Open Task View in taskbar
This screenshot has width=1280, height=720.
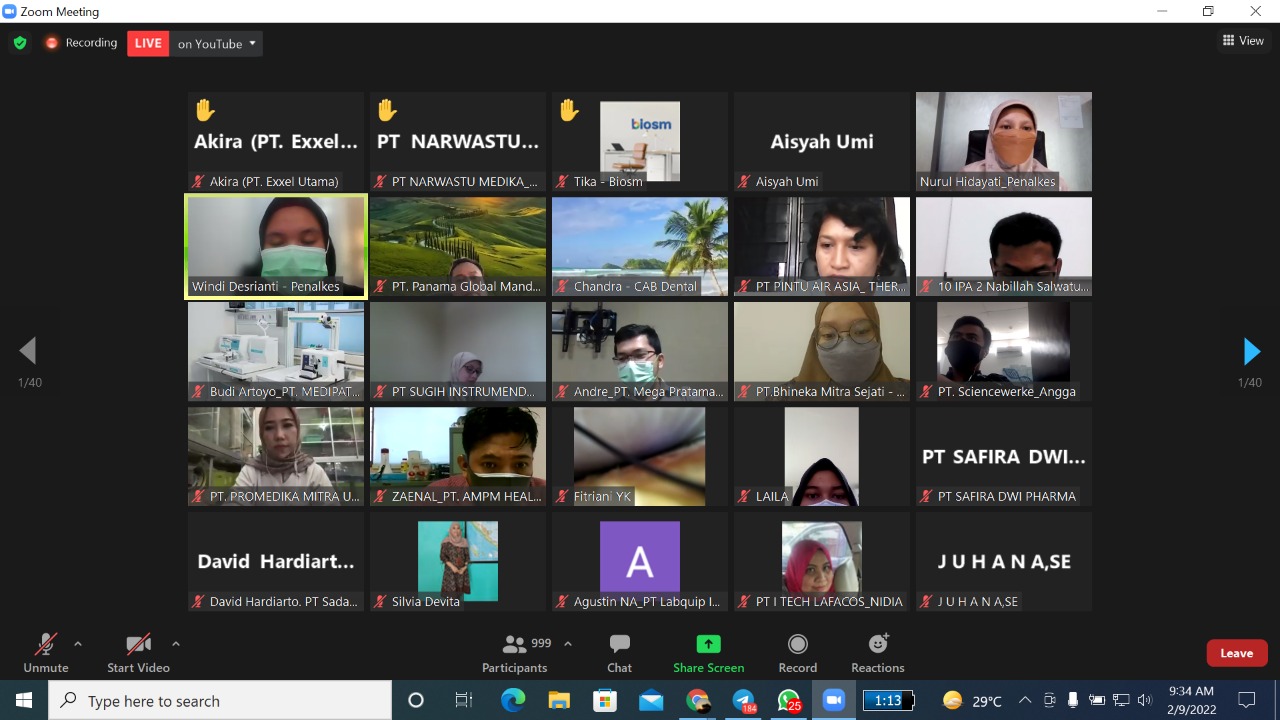(464, 700)
